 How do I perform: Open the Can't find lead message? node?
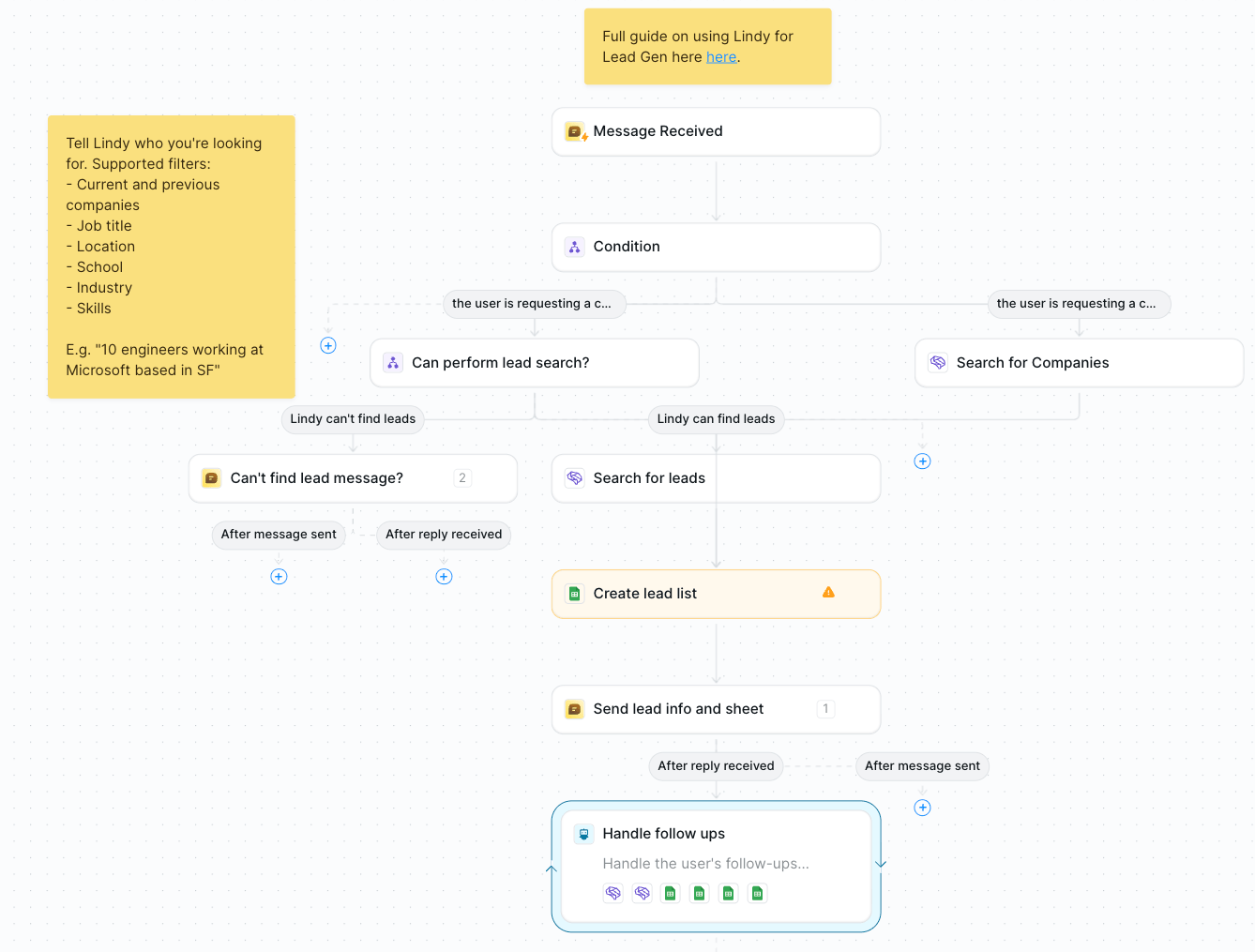tap(354, 478)
